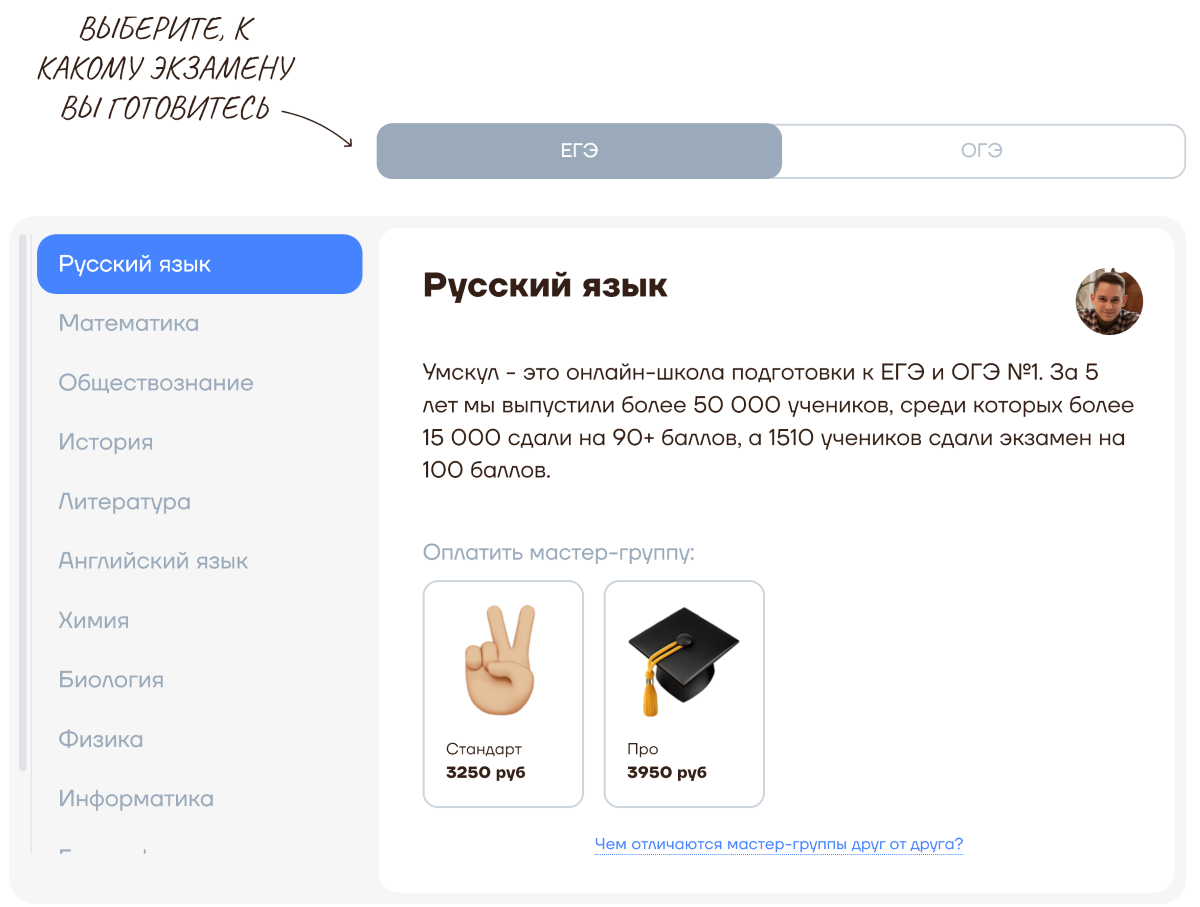Click the Русский язык heading text

(x=545, y=286)
